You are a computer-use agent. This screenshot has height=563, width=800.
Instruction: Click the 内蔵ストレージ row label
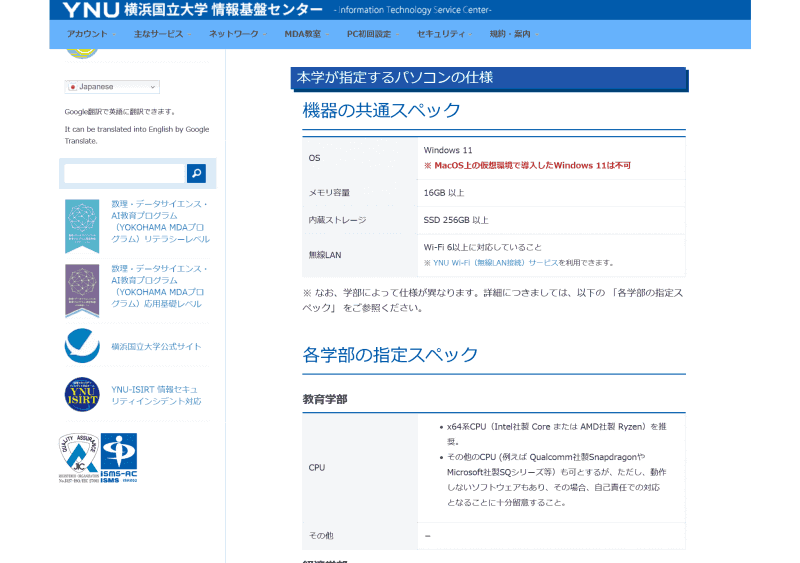pyautogui.click(x=337, y=221)
